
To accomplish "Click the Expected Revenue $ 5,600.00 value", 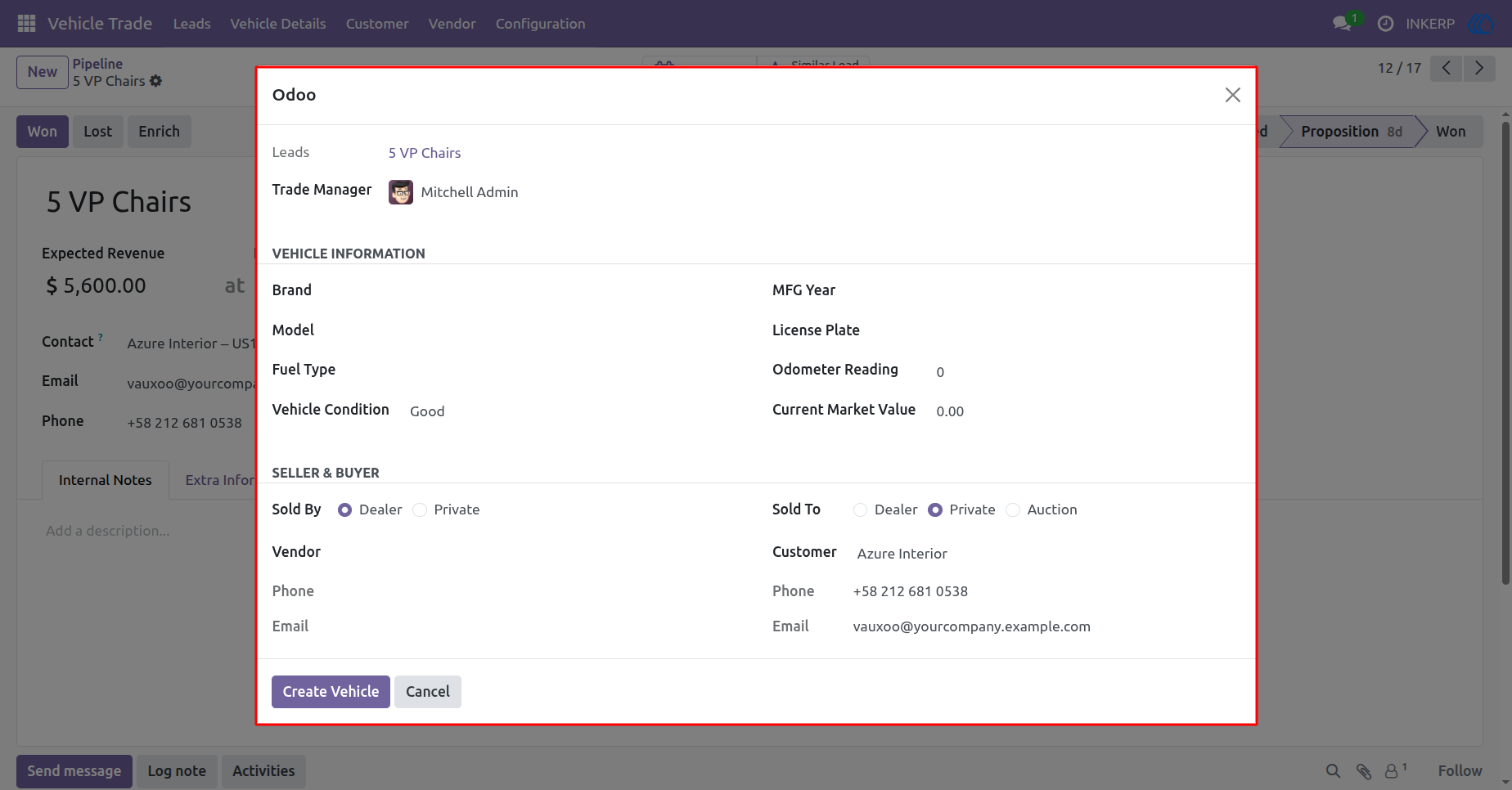I will coord(97,286).
